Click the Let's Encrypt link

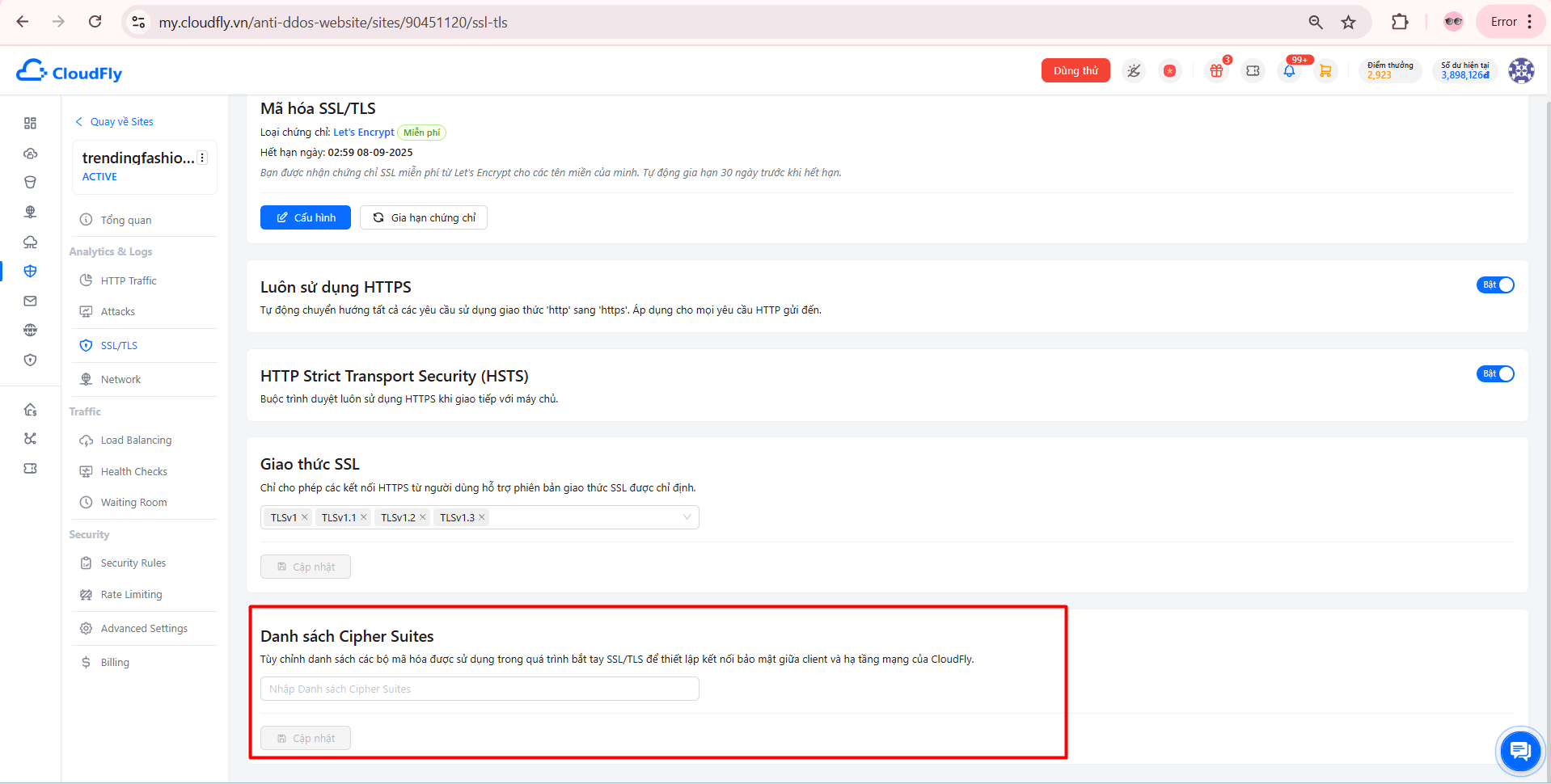(364, 132)
